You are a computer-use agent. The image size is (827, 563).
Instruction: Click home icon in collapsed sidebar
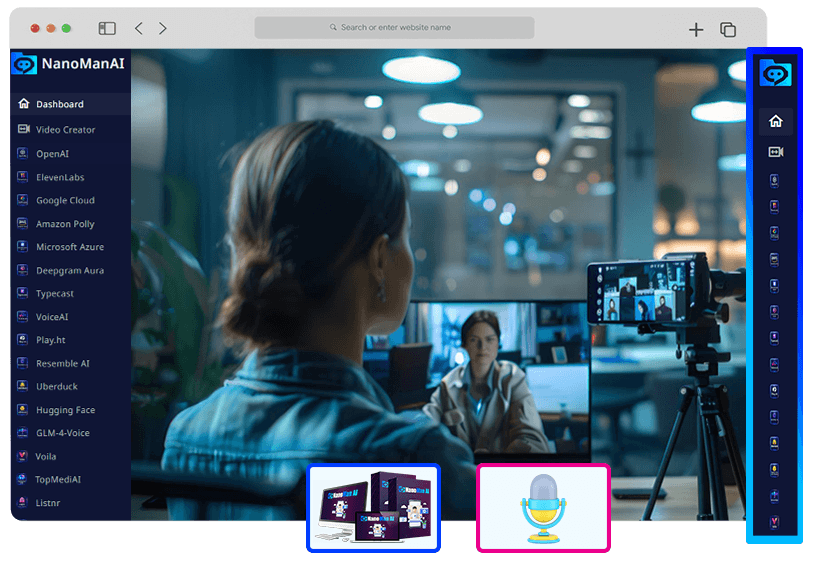pyautogui.click(x=775, y=121)
